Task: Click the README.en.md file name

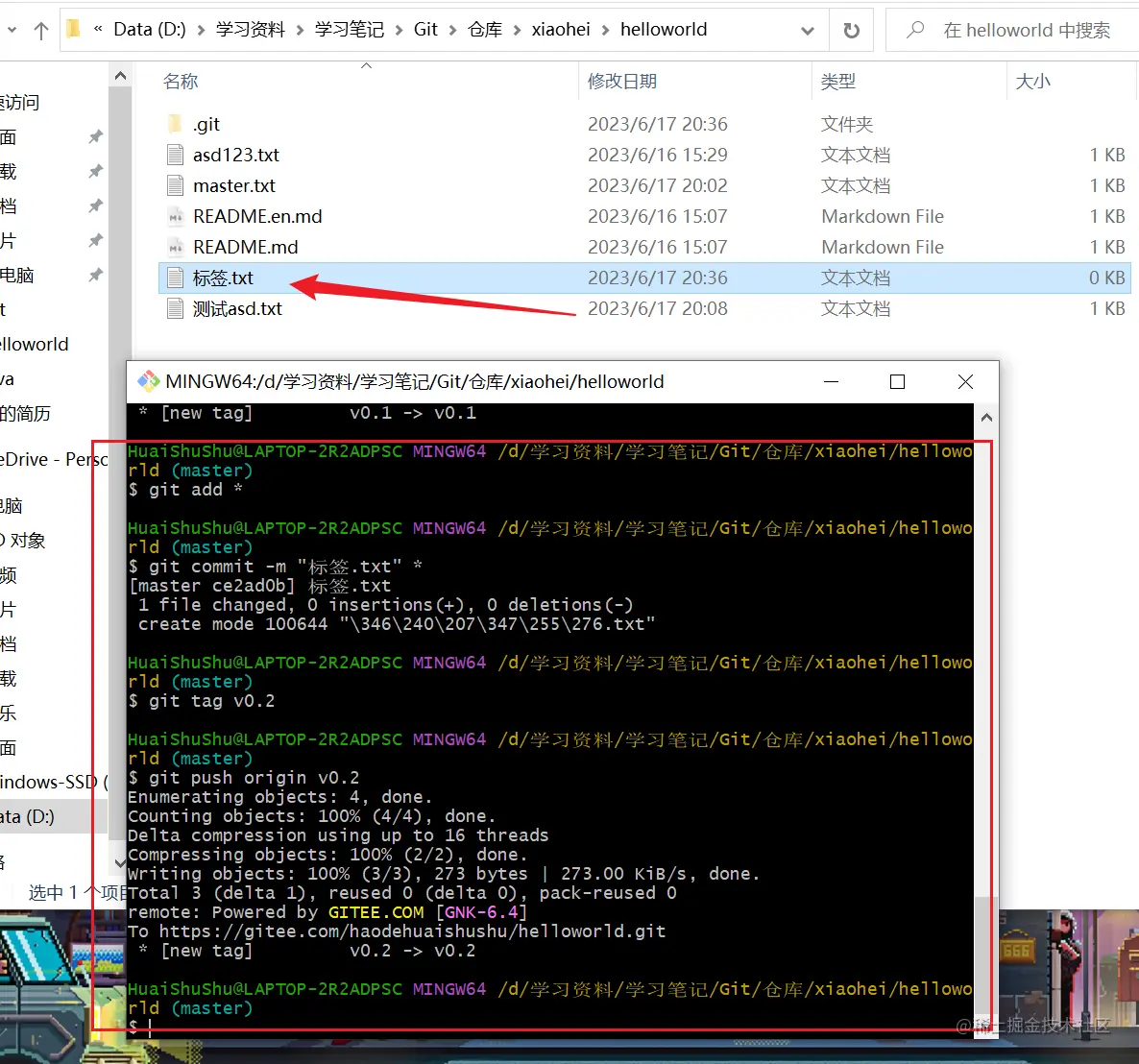Action: click(x=257, y=216)
